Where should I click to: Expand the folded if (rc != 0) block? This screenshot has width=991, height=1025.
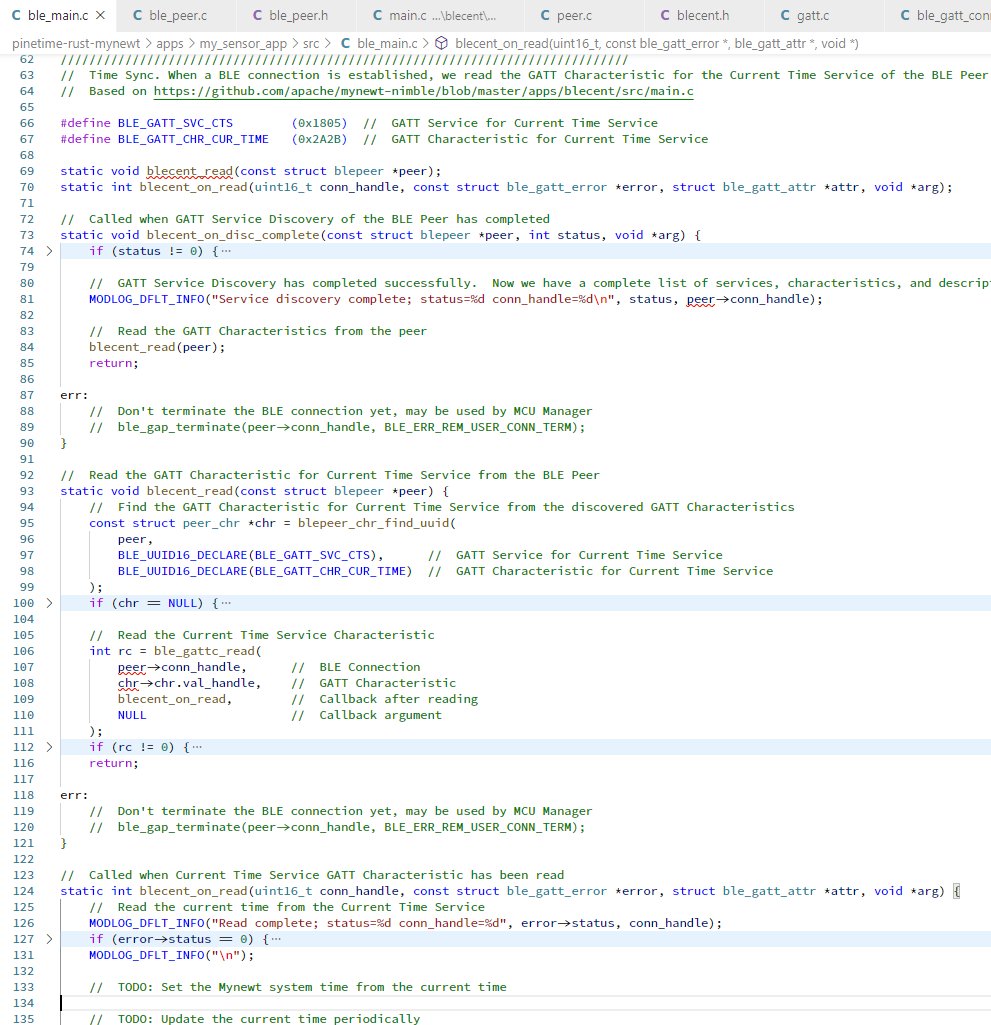click(49, 747)
